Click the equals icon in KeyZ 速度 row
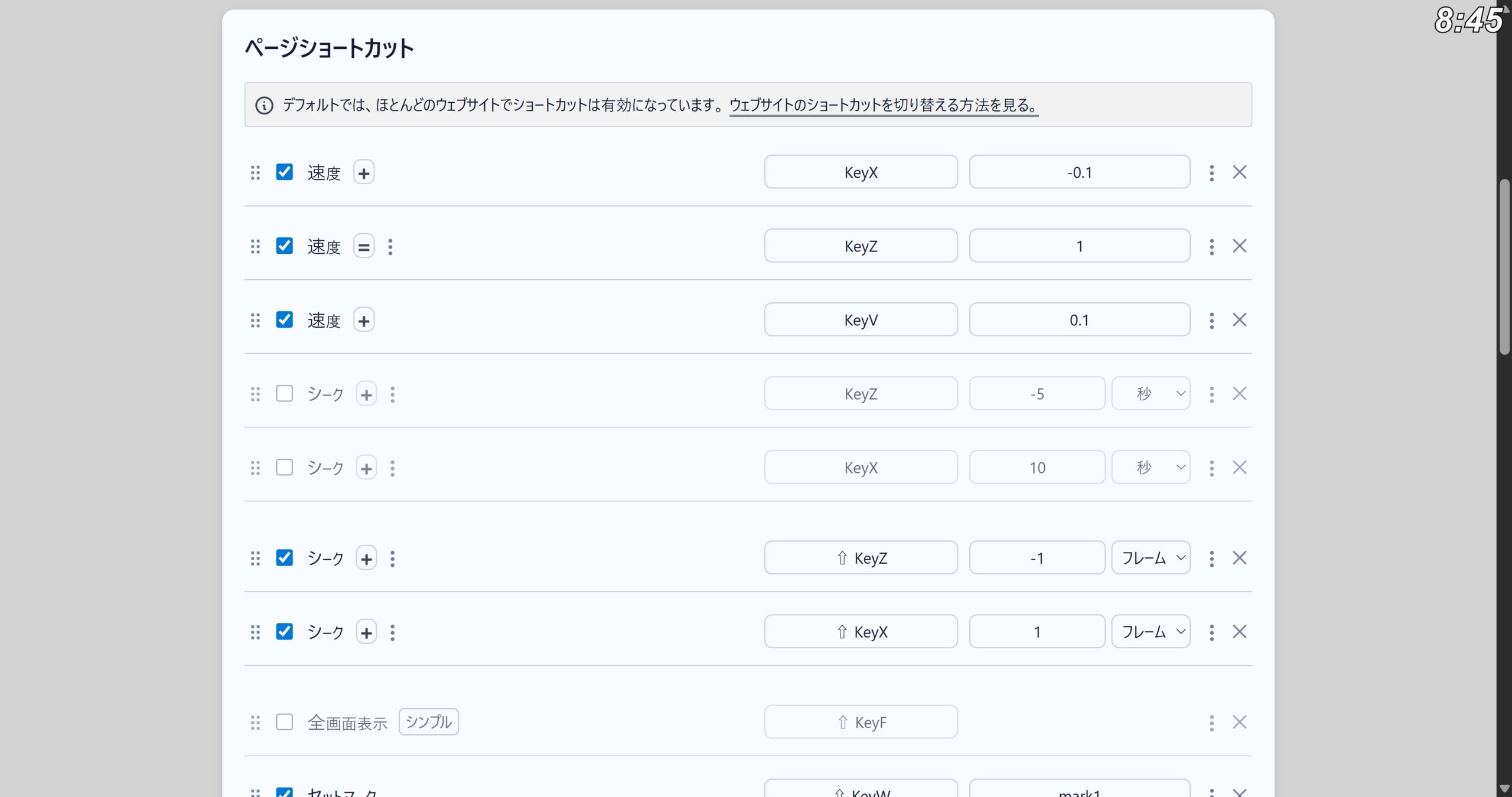Image resolution: width=1512 pixels, height=797 pixels. click(x=364, y=247)
